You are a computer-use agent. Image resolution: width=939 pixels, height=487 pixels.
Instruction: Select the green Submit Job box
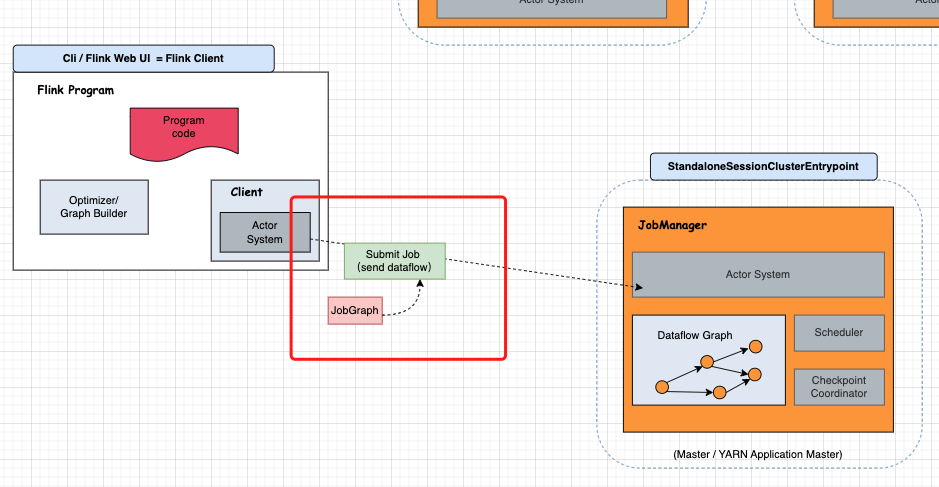(395, 261)
